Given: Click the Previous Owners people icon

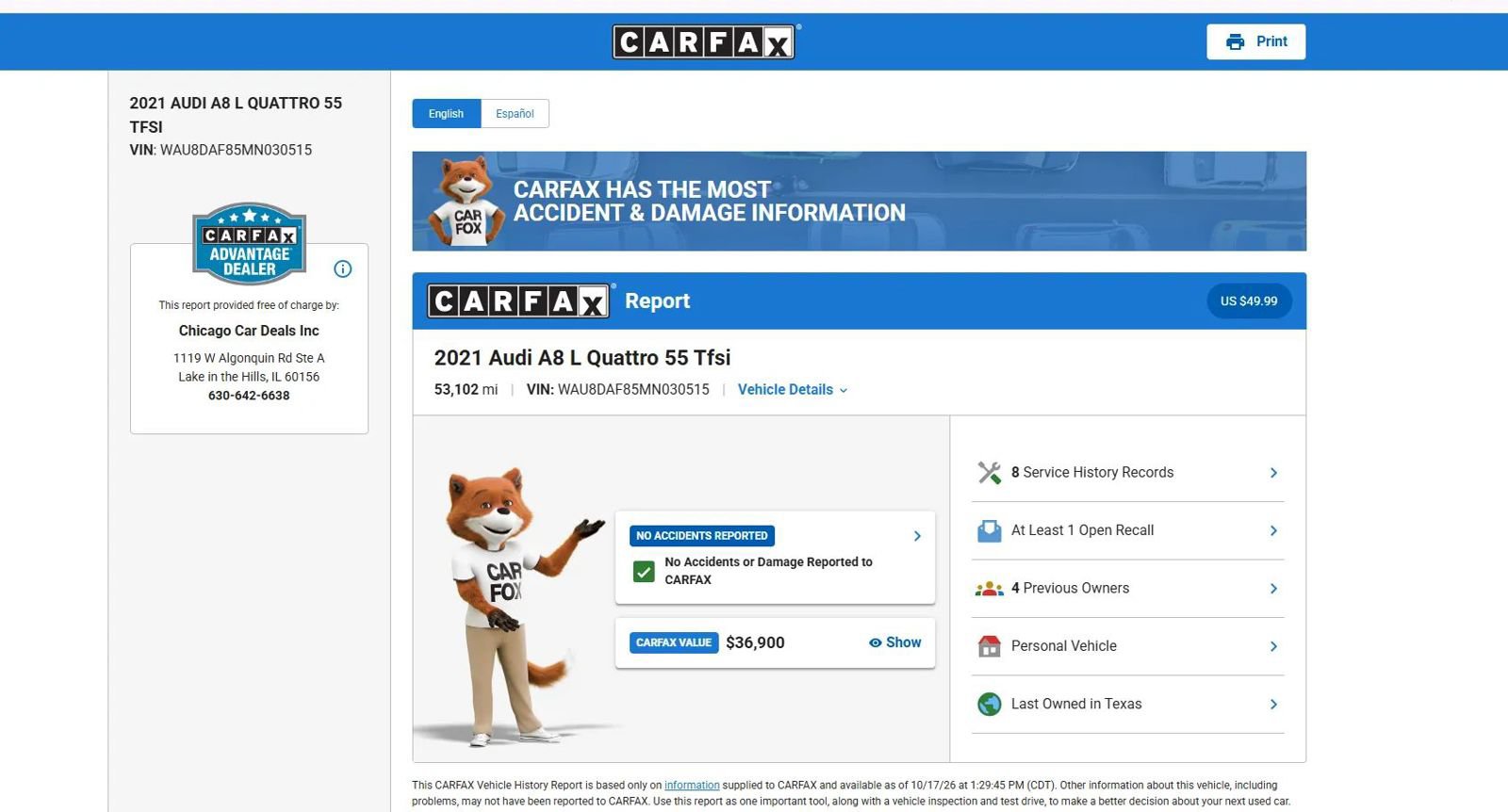Looking at the screenshot, I should [x=990, y=589].
